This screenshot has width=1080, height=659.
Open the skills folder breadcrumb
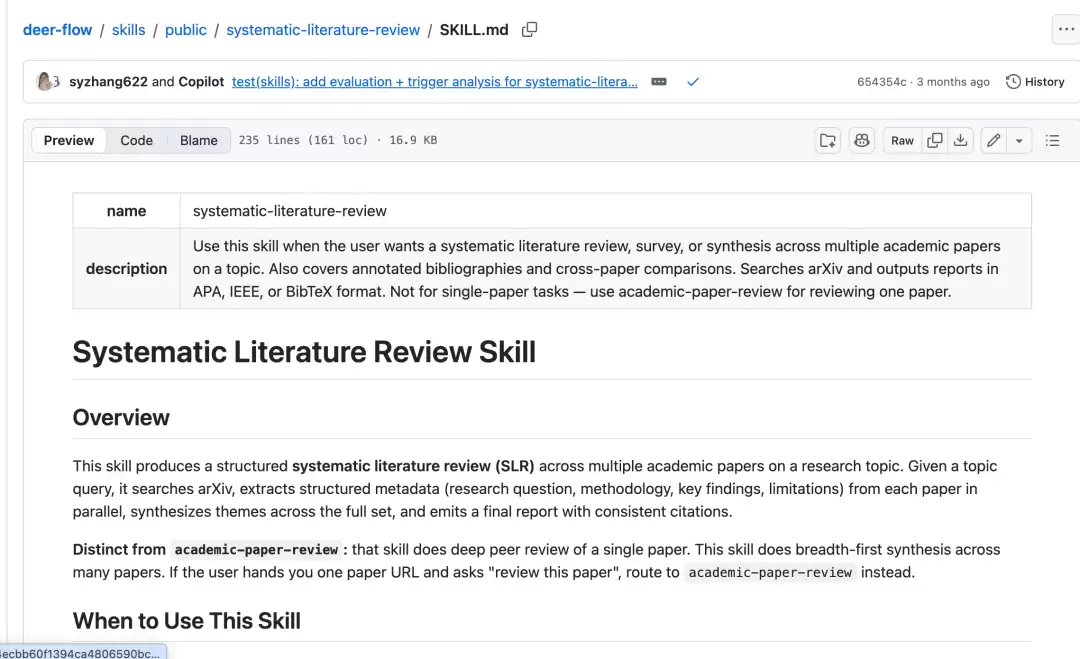coord(129,30)
